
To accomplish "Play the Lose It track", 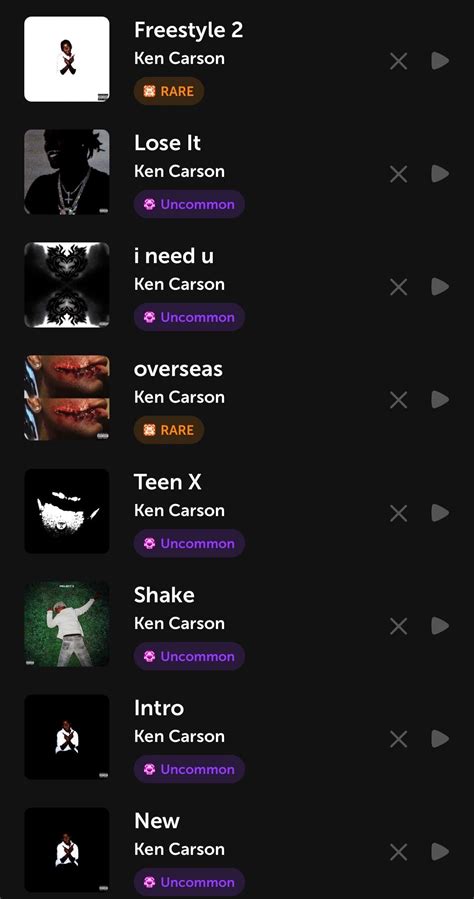I will point(440,174).
